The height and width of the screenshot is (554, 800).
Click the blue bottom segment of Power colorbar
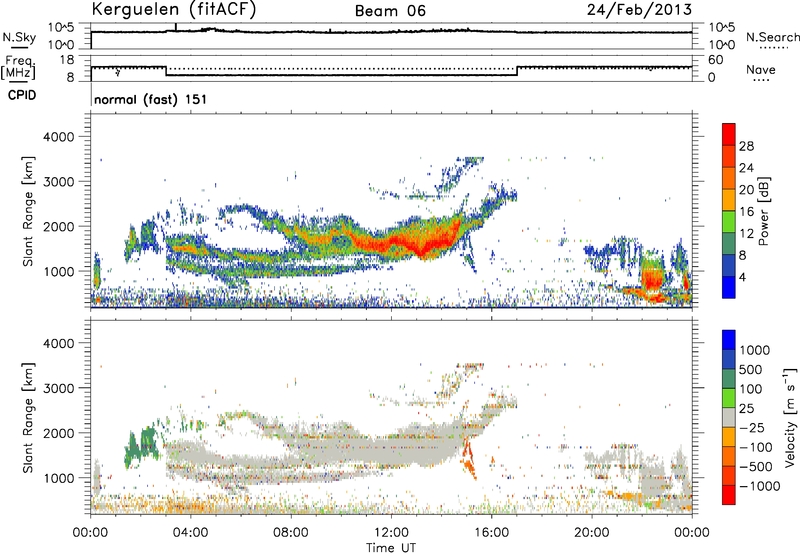[x=729, y=287]
